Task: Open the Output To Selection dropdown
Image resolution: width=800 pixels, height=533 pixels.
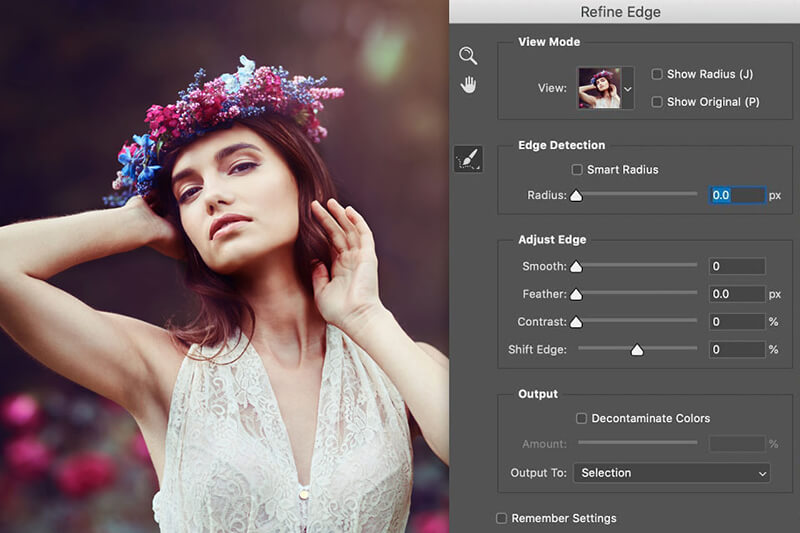Action: (x=671, y=473)
